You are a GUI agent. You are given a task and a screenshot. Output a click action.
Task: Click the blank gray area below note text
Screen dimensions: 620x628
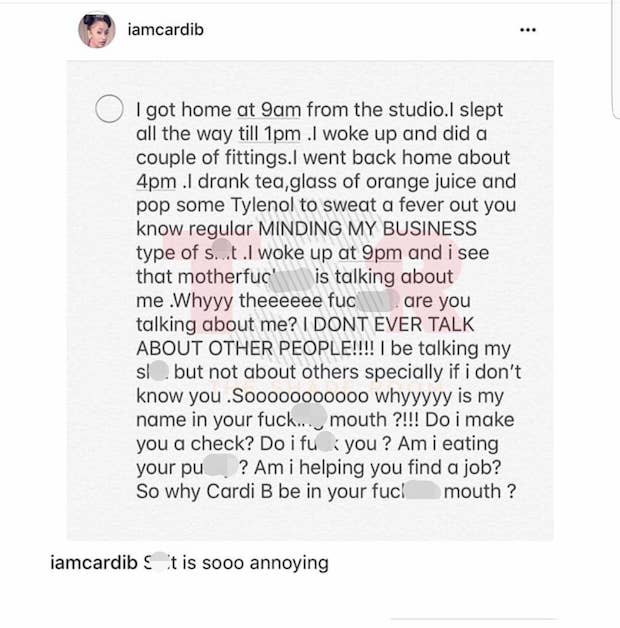click(x=310, y=521)
